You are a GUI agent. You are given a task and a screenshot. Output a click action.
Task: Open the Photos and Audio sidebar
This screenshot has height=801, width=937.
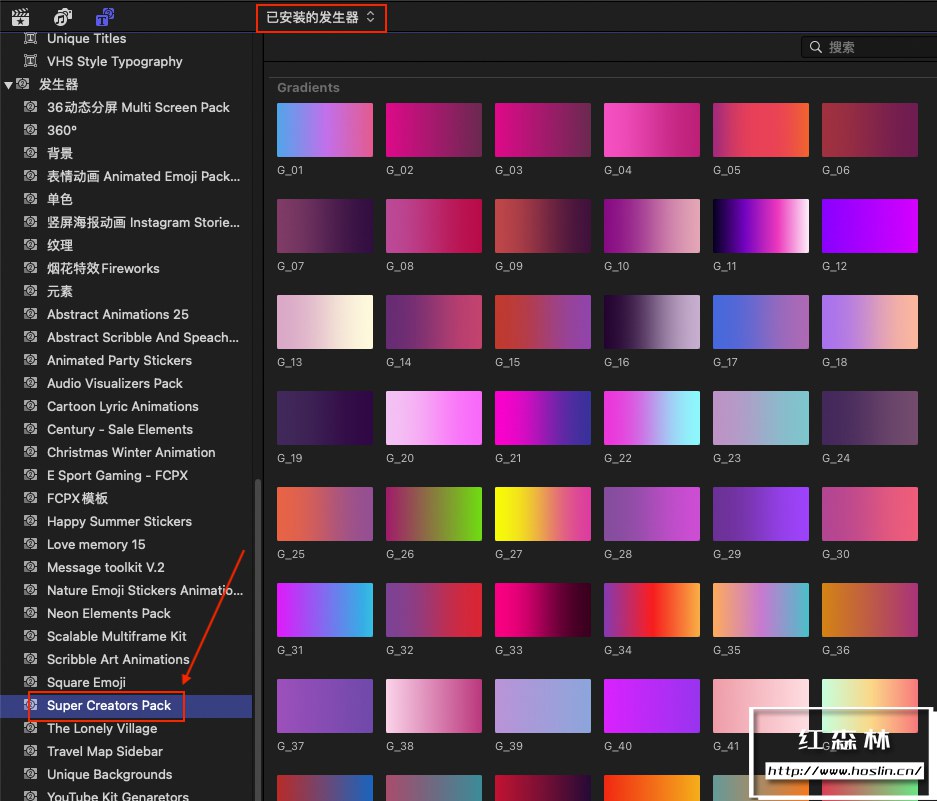(x=63, y=16)
